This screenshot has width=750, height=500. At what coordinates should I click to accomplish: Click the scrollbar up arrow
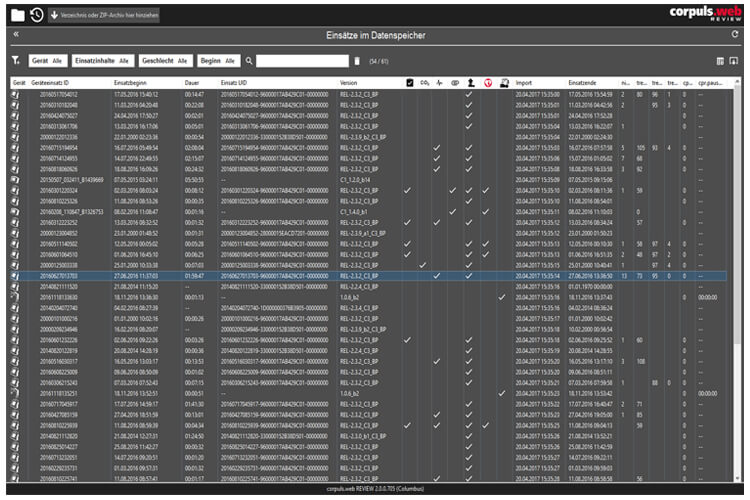coord(737,82)
